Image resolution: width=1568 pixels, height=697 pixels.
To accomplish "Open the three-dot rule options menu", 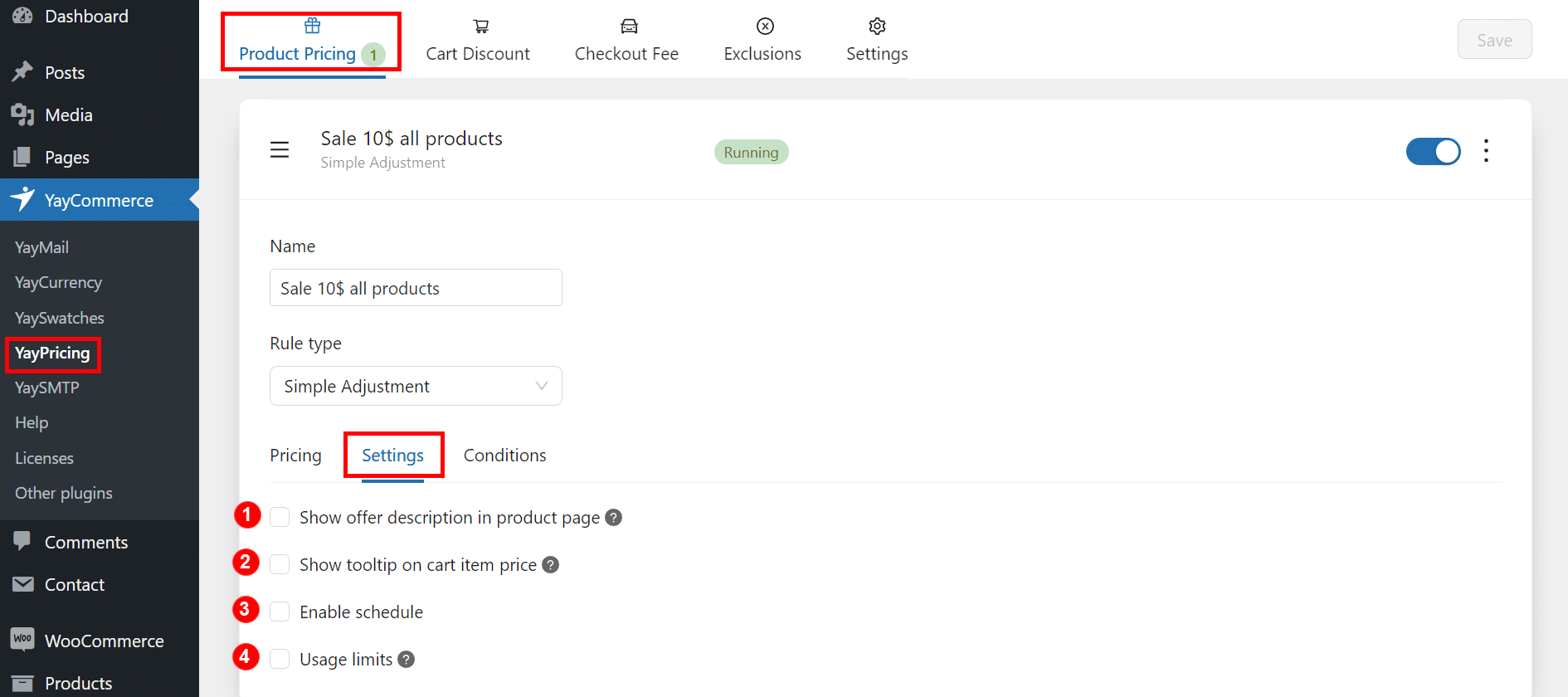I will [1486, 151].
